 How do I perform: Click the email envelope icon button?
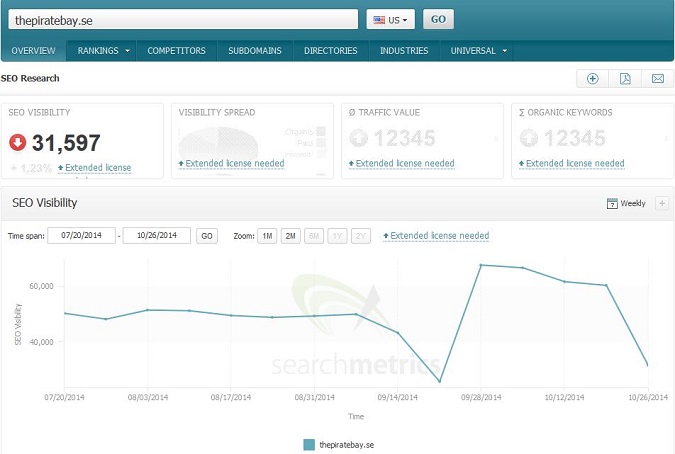(657, 79)
